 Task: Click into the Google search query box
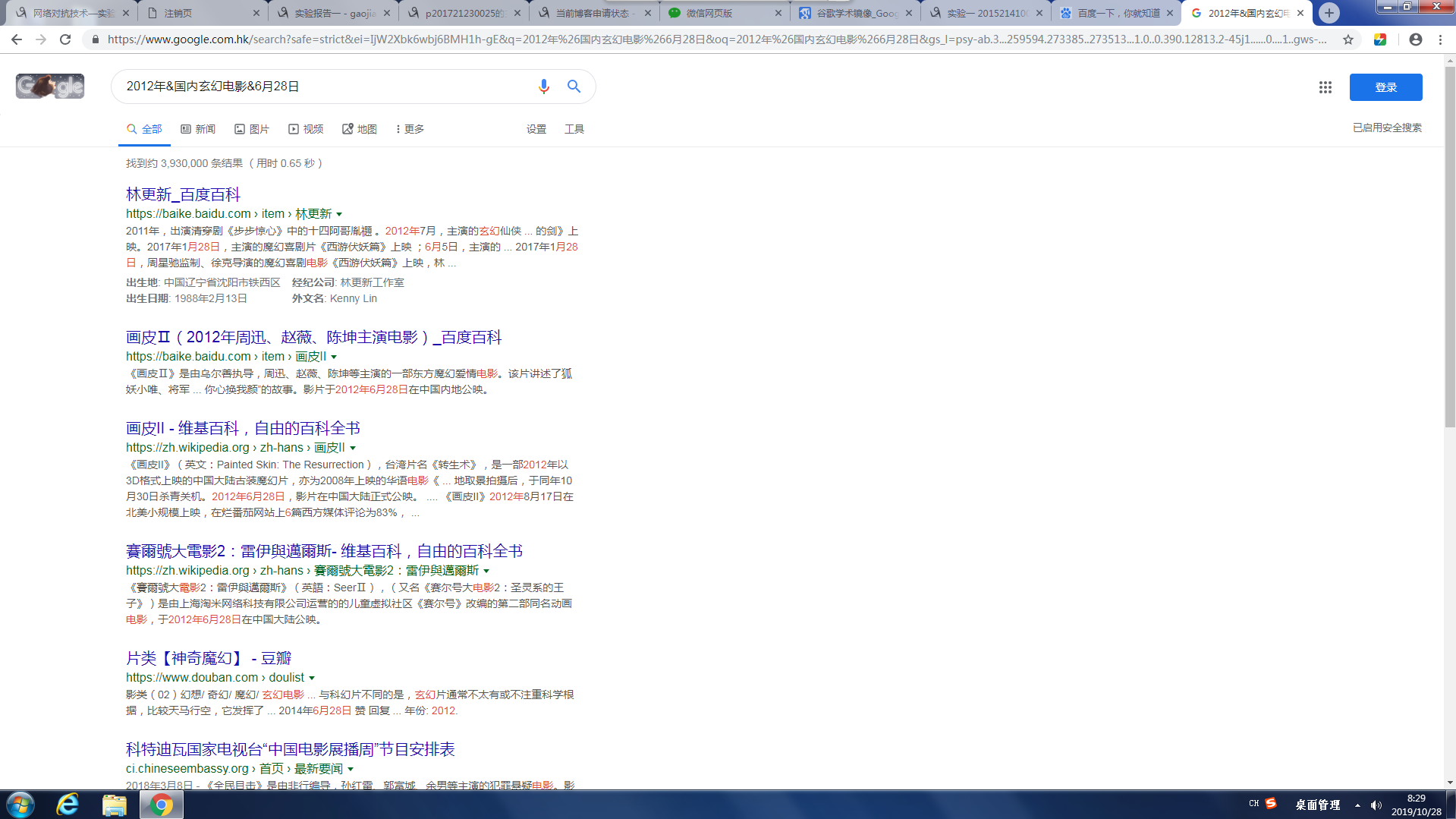coord(326,87)
